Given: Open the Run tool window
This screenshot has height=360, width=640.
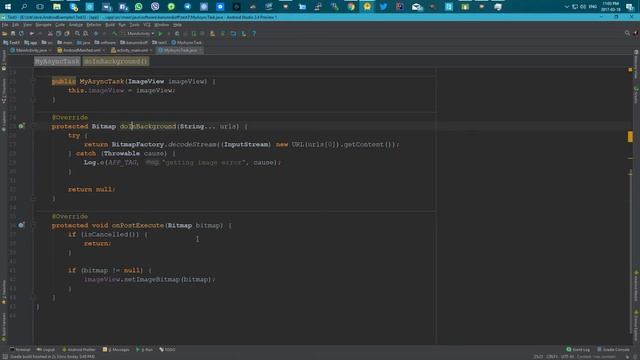Looking at the screenshot, I should click(x=144, y=349).
